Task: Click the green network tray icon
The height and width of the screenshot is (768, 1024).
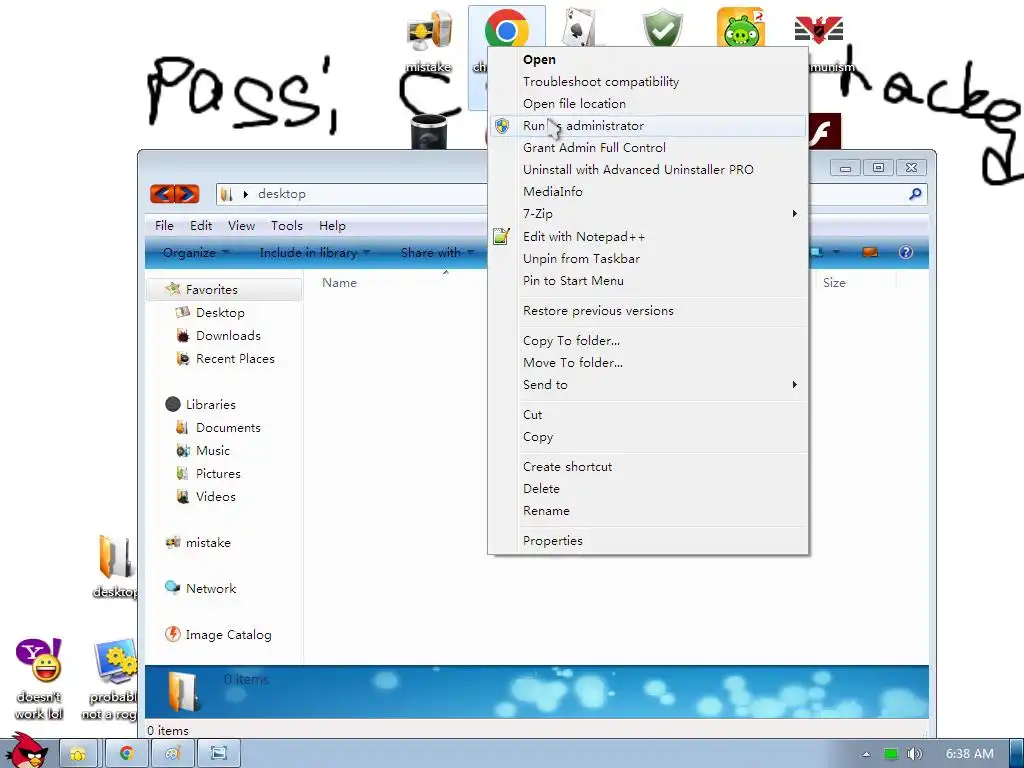Action: [891, 754]
